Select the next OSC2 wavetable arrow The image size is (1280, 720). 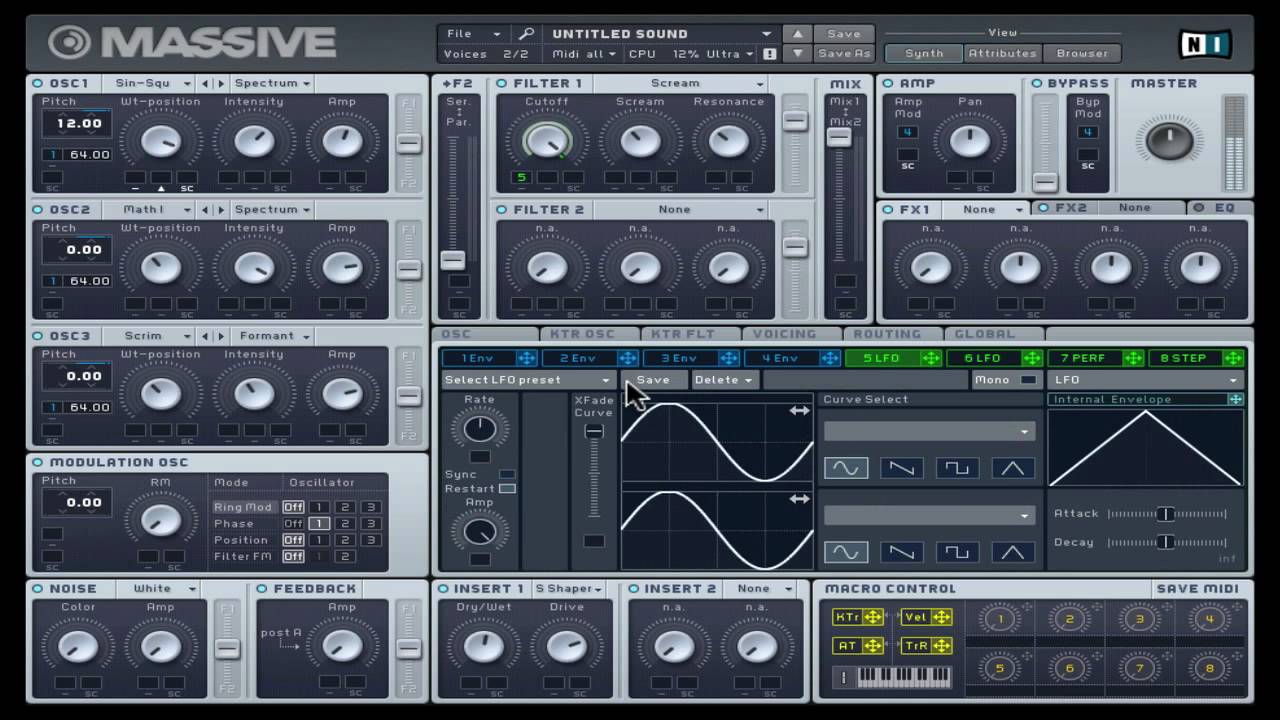click(x=221, y=210)
